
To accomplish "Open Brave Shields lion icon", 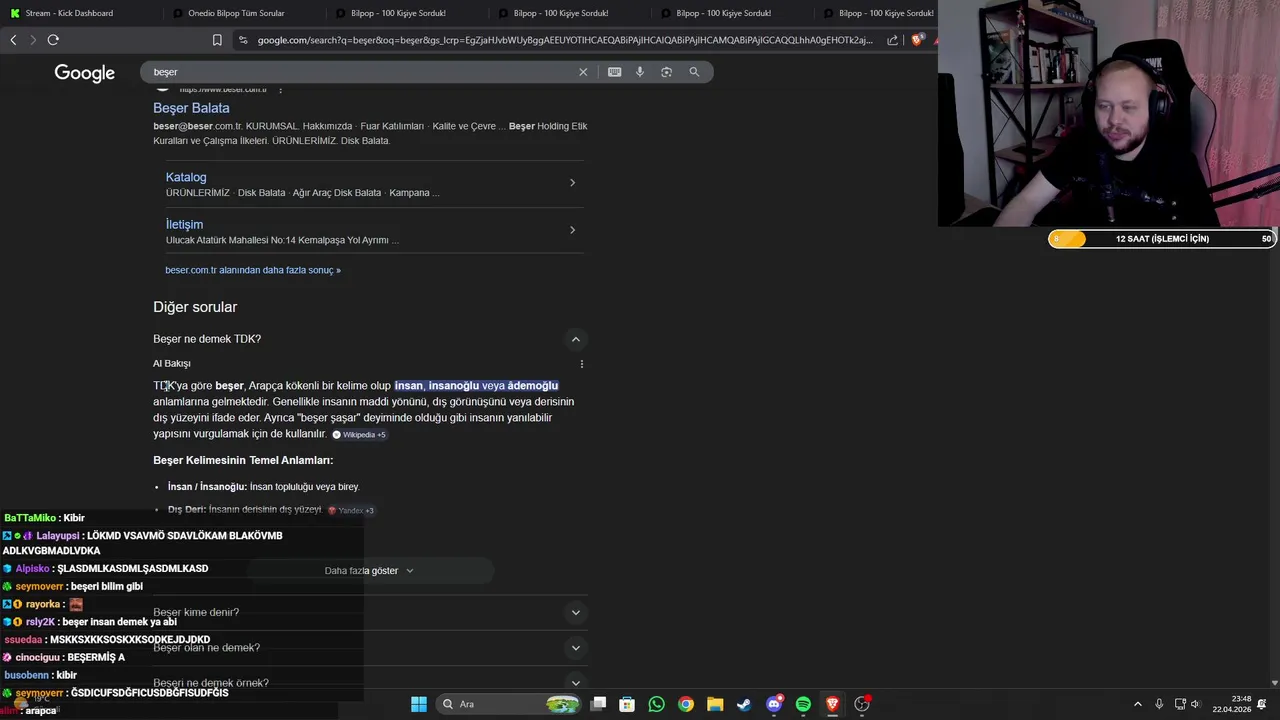I will tap(916, 40).
